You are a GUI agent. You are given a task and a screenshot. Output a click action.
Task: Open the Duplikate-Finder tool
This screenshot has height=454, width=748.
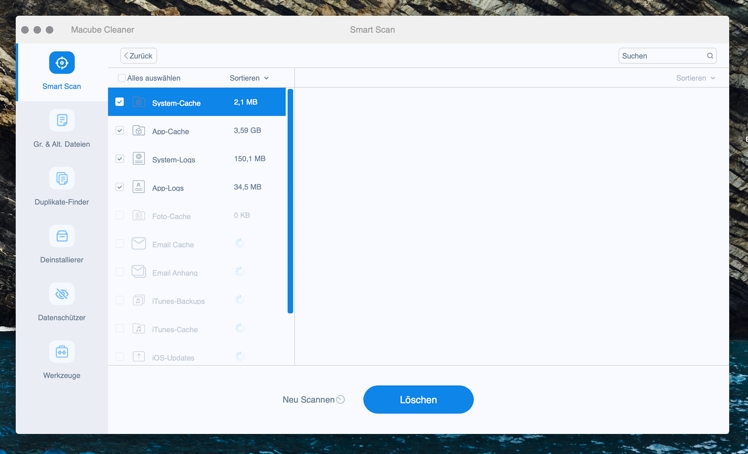coord(61,179)
